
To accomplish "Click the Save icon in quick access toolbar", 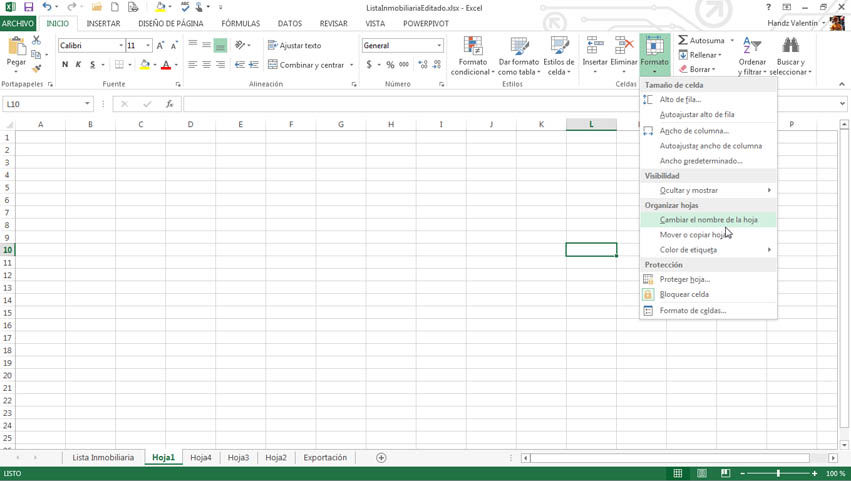I will (28, 7).
